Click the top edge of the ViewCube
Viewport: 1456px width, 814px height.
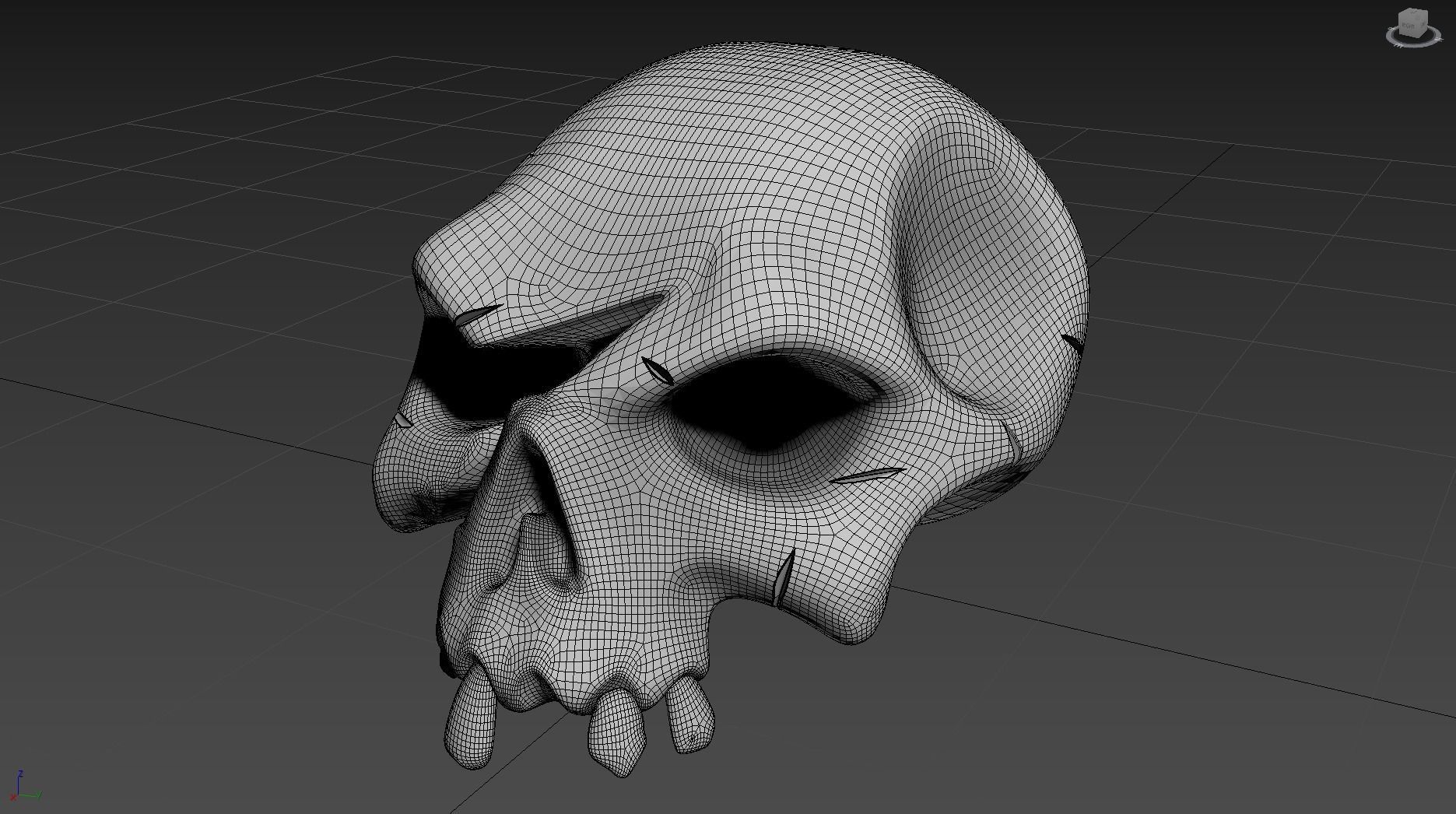[1412, 8]
